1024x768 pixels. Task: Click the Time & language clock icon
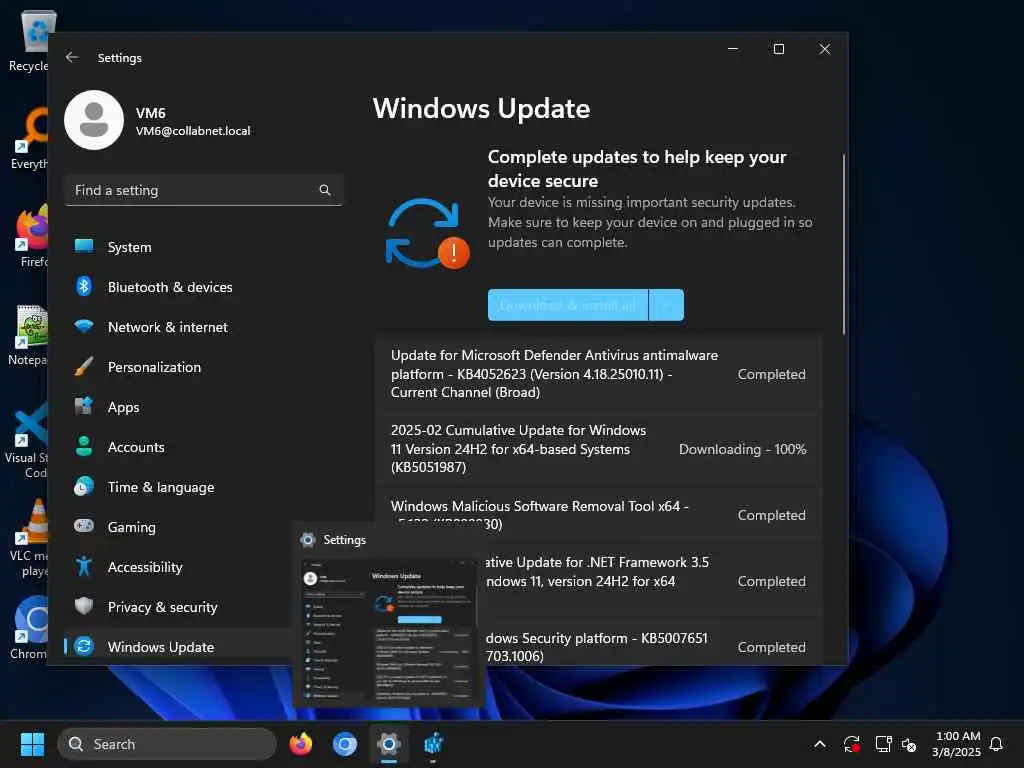click(84, 487)
